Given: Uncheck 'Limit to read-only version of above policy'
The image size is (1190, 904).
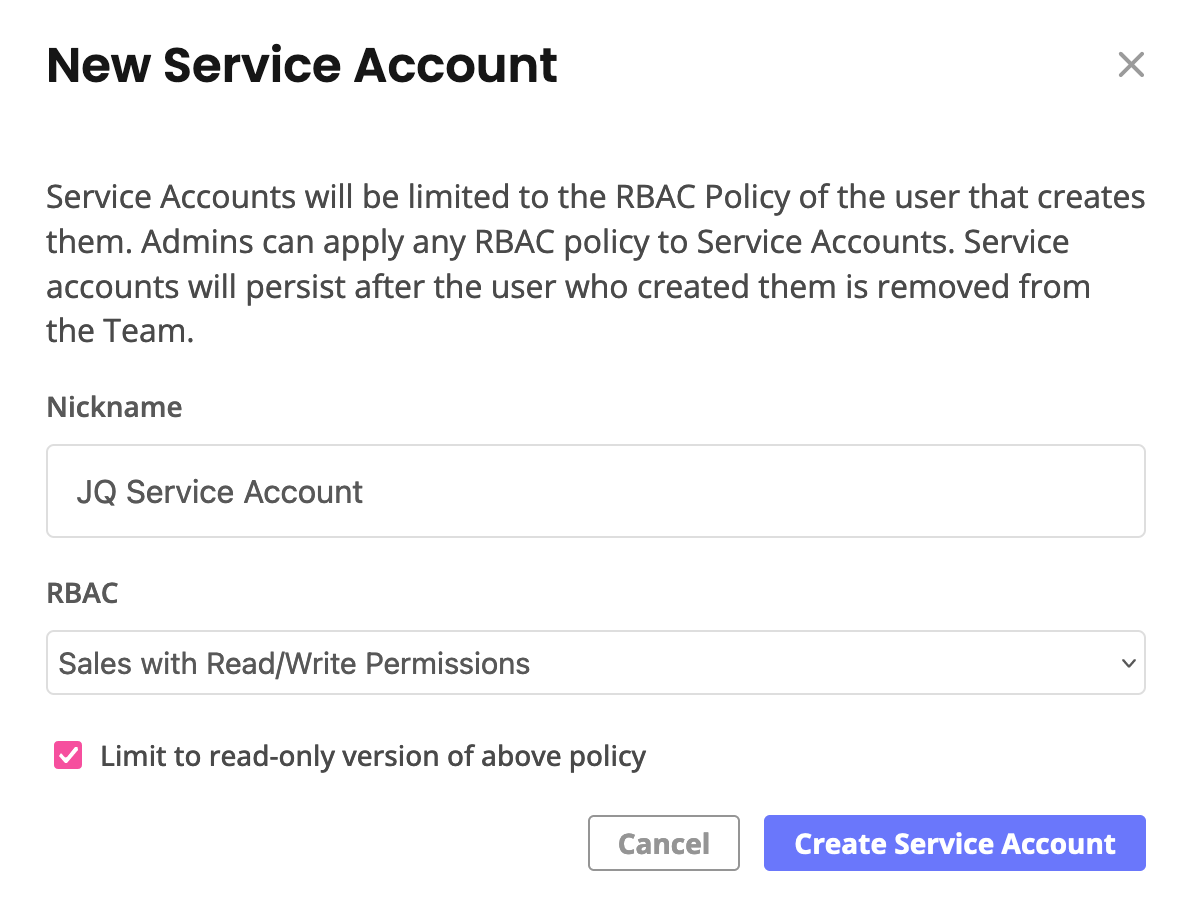Looking at the screenshot, I should click(x=66, y=755).
